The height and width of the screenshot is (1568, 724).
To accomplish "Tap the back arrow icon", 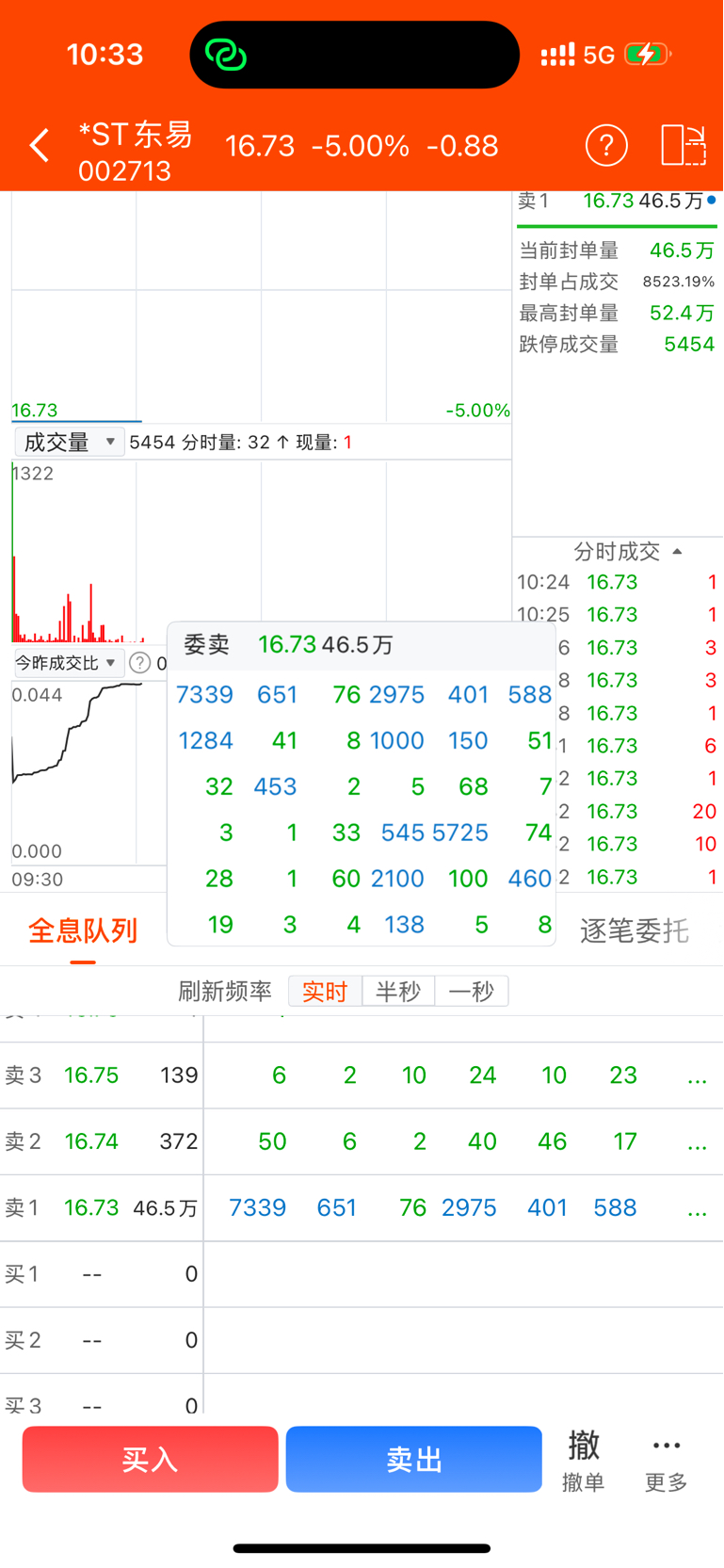I will click(39, 146).
